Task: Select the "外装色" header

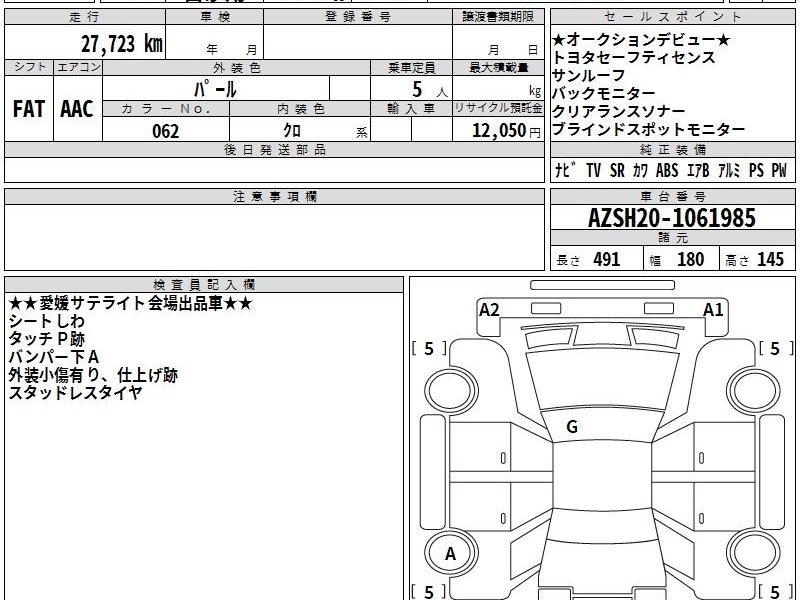Action: (237, 68)
